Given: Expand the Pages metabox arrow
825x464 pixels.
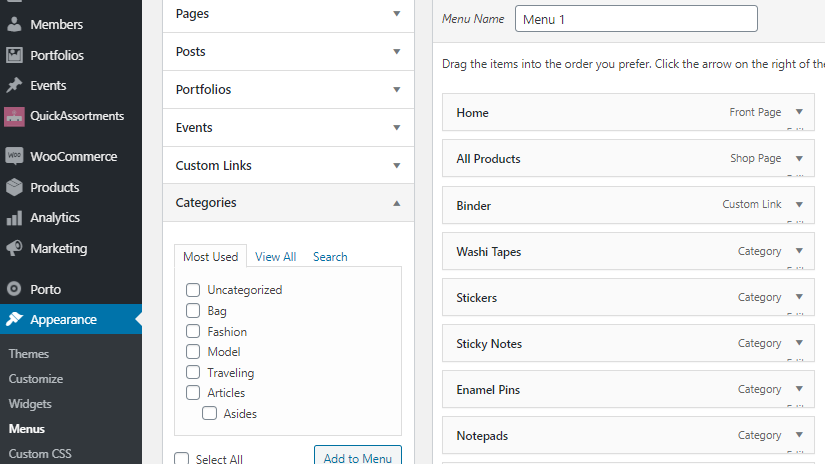Looking at the screenshot, I should [397, 14].
